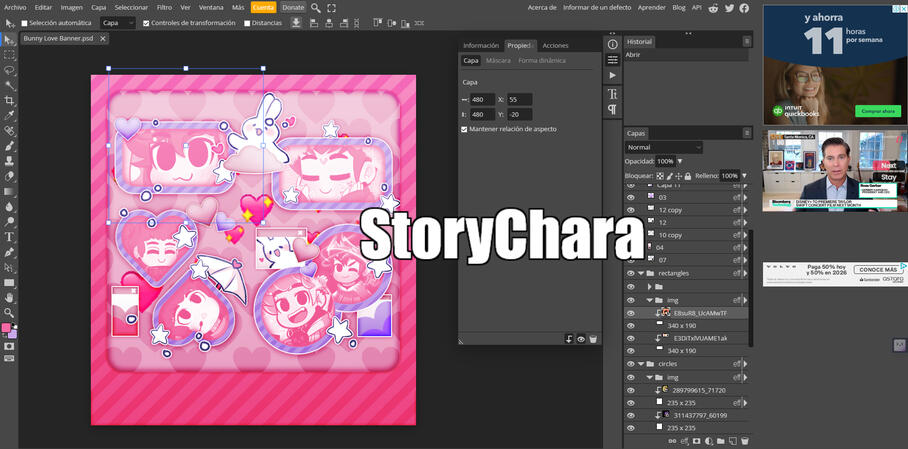The height and width of the screenshot is (449, 908).
Task: Hide the rectangles folder layer
Action: (x=630, y=273)
